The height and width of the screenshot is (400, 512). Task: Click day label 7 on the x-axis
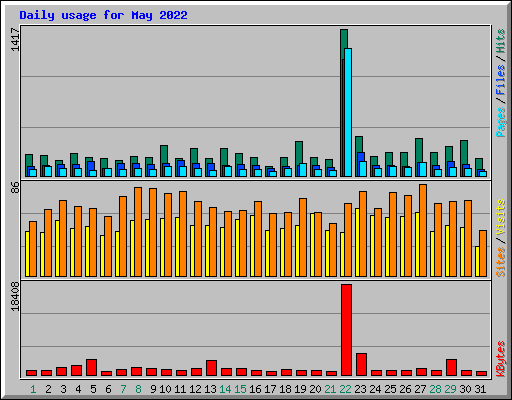point(123,389)
